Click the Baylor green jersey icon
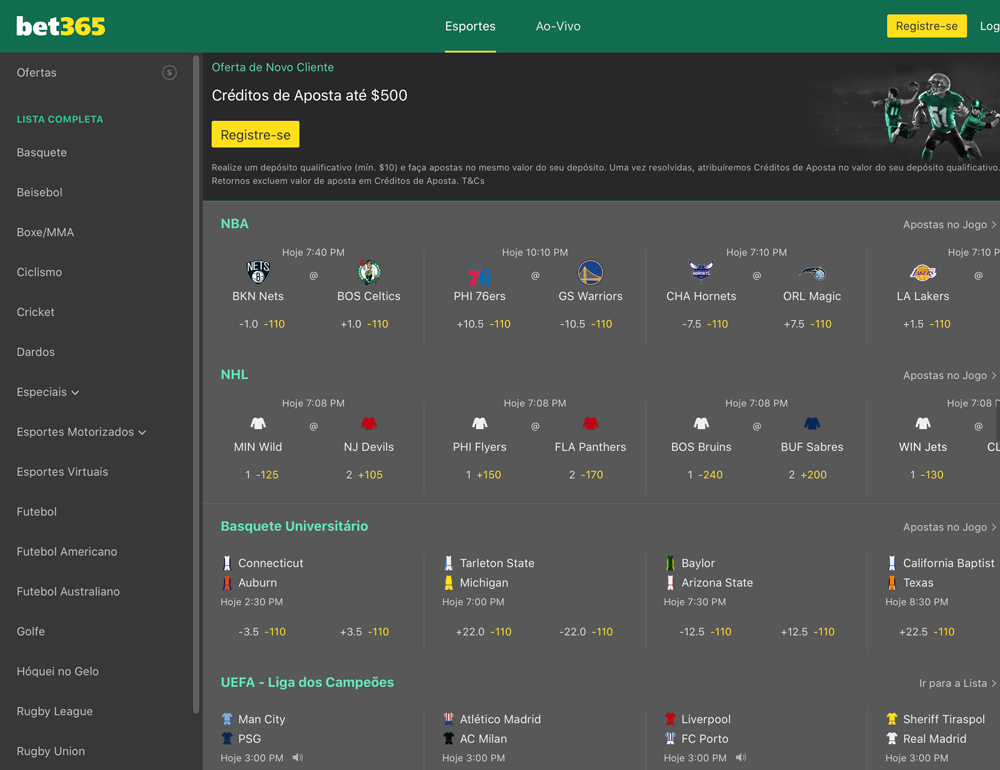Screen dimensions: 1000x770 click(x=670, y=563)
